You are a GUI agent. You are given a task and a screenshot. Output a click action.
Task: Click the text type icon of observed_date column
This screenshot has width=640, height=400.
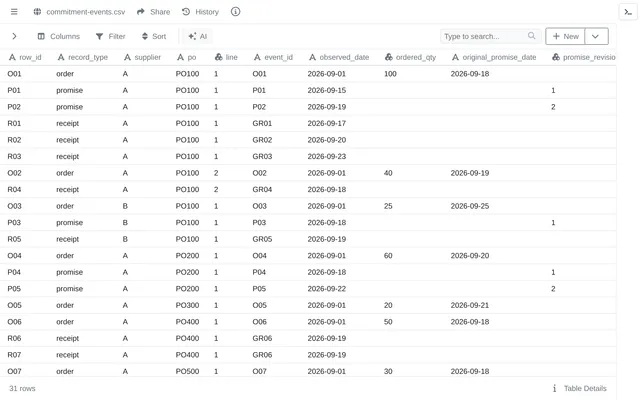pyautogui.click(x=312, y=58)
